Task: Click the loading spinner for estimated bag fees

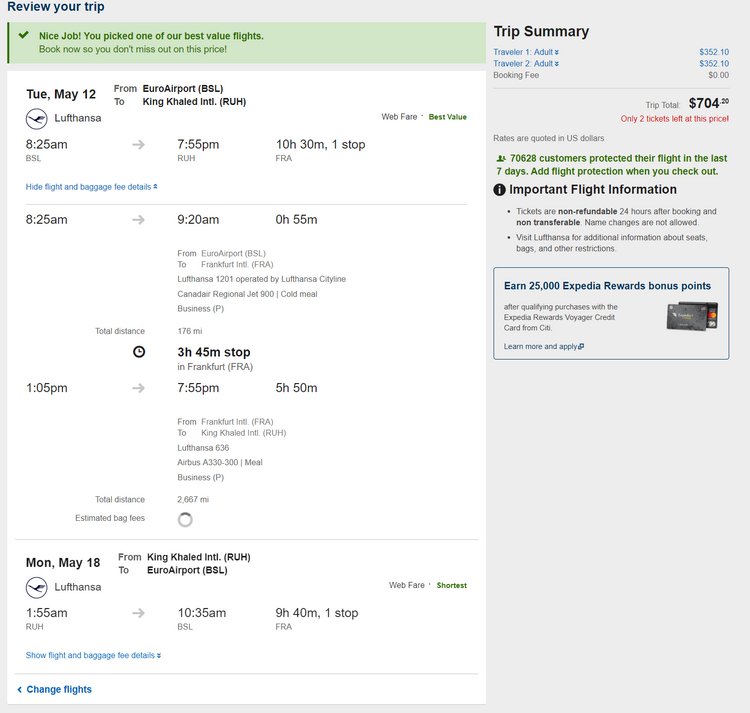Action: pos(185,520)
